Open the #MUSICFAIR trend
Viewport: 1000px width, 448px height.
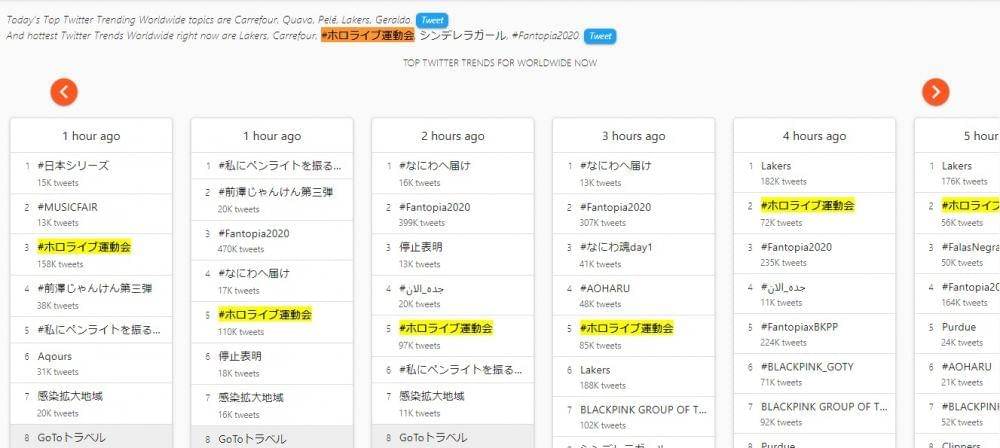coord(68,207)
